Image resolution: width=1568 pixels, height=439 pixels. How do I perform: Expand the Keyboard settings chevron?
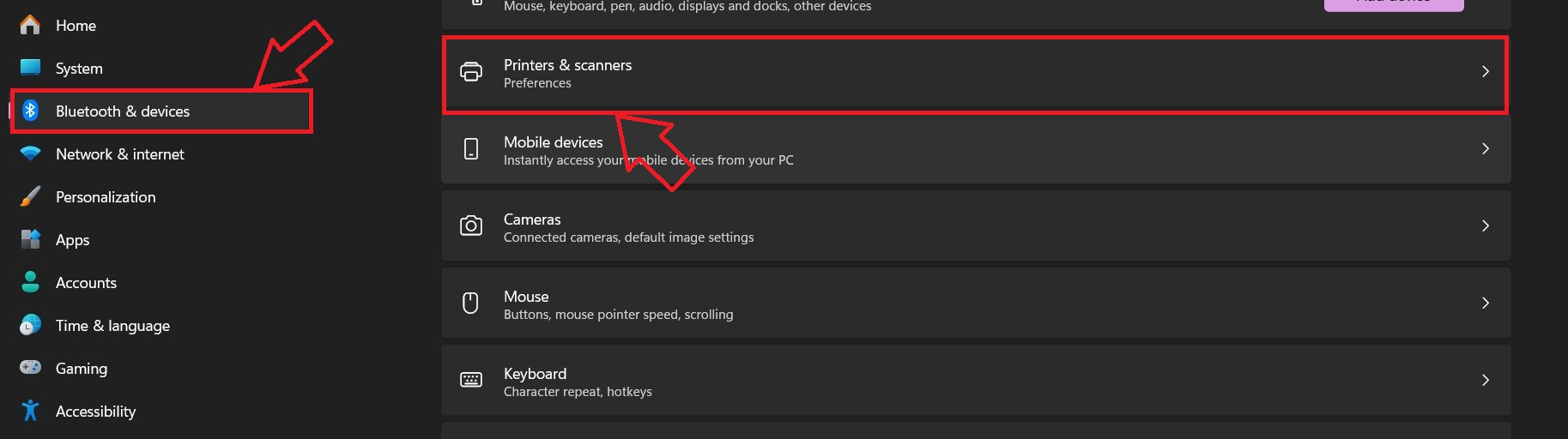1486,380
